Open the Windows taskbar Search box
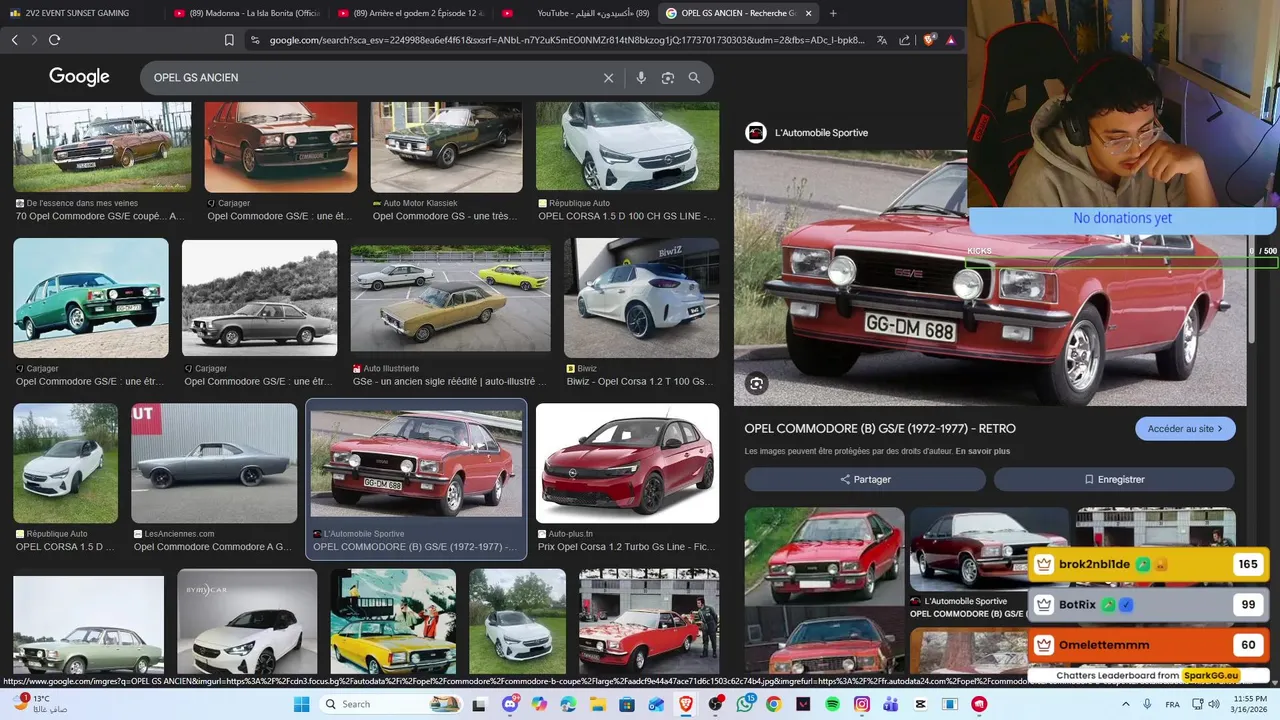The width and height of the screenshot is (1280, 720). point(391,704)
